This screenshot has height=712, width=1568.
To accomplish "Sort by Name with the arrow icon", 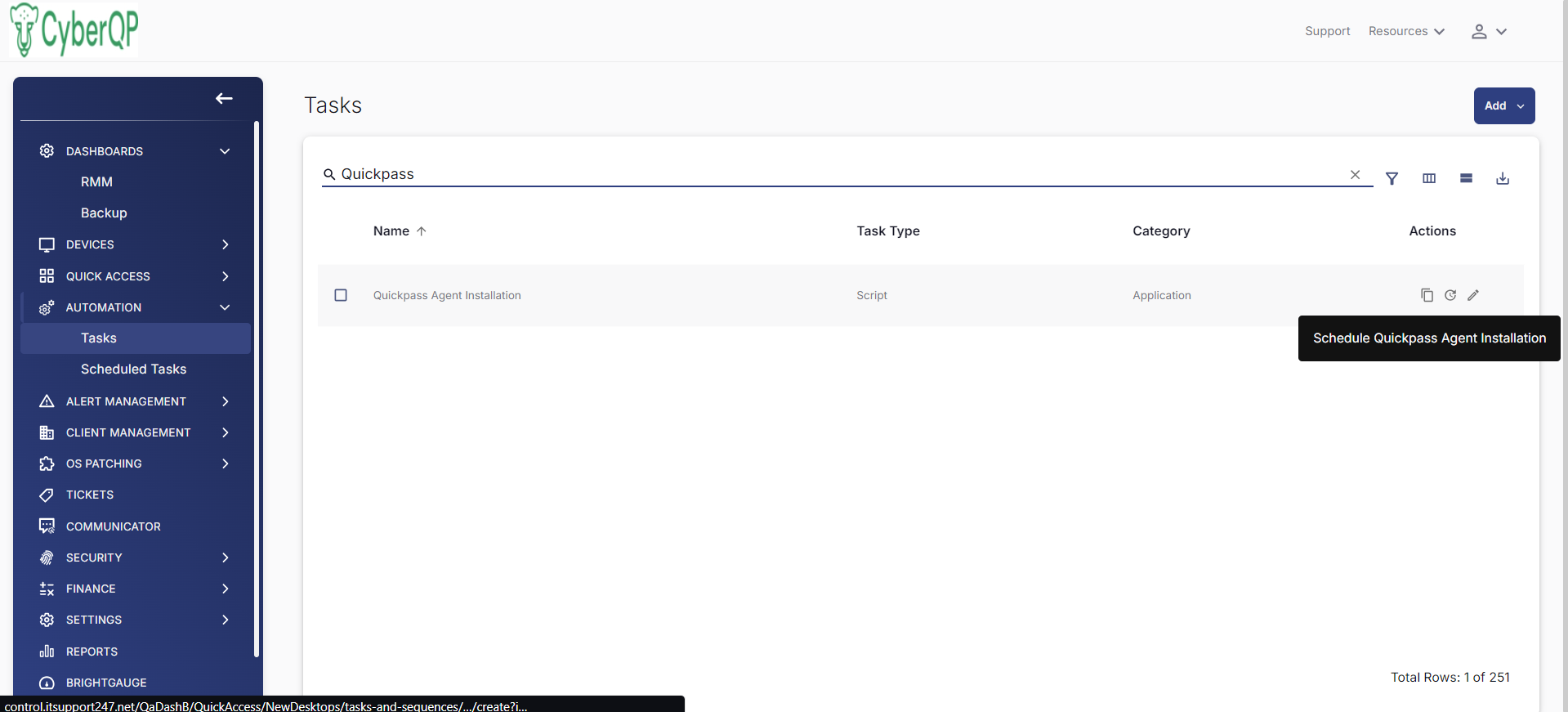I will pyautogui.click(x=422, y=231).
